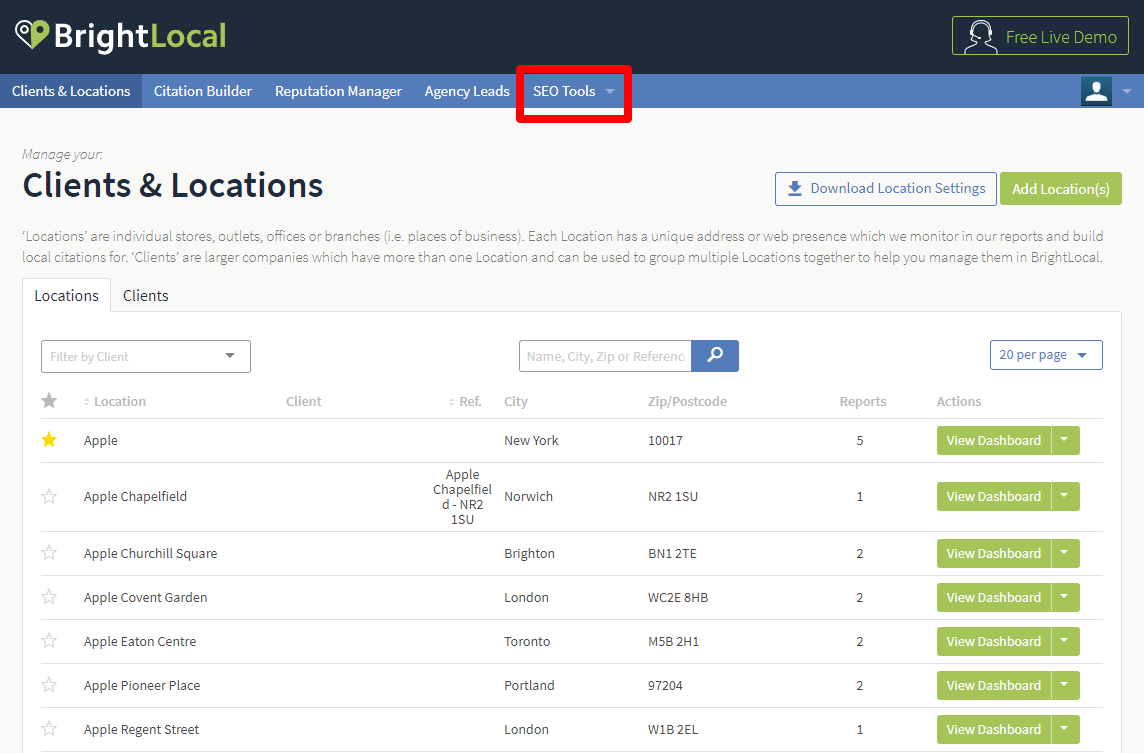Switch to the Clients tab
This screenshot has height=753, width=1144.
coord(146,296)
